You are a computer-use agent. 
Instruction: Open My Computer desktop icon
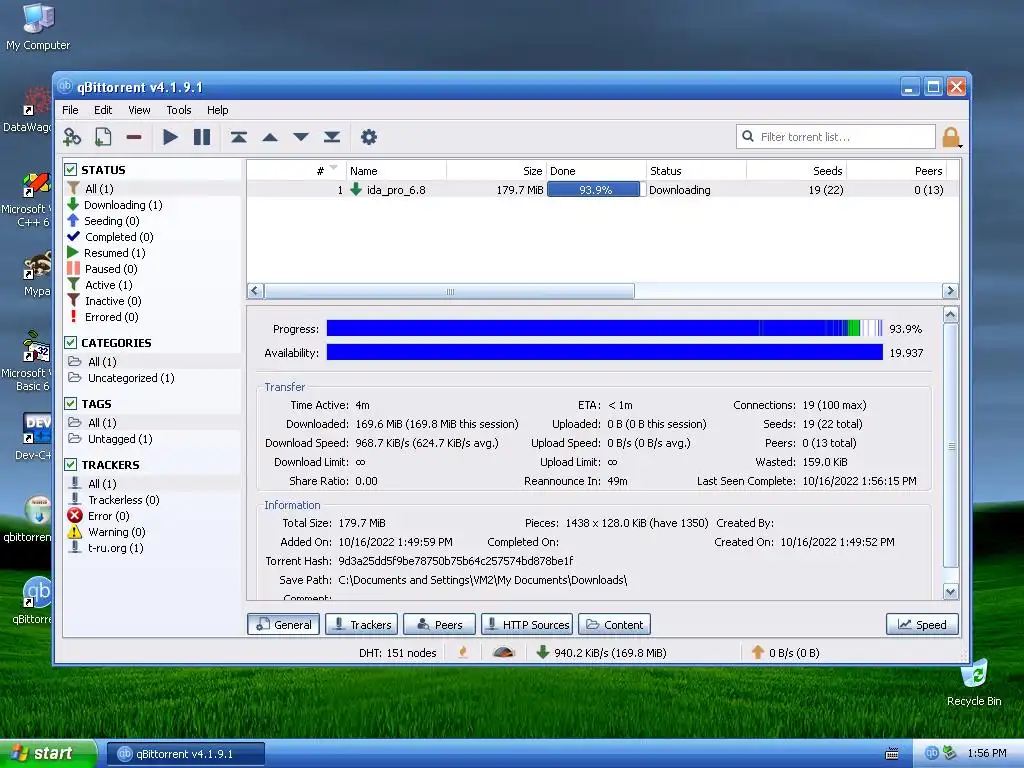37,27
